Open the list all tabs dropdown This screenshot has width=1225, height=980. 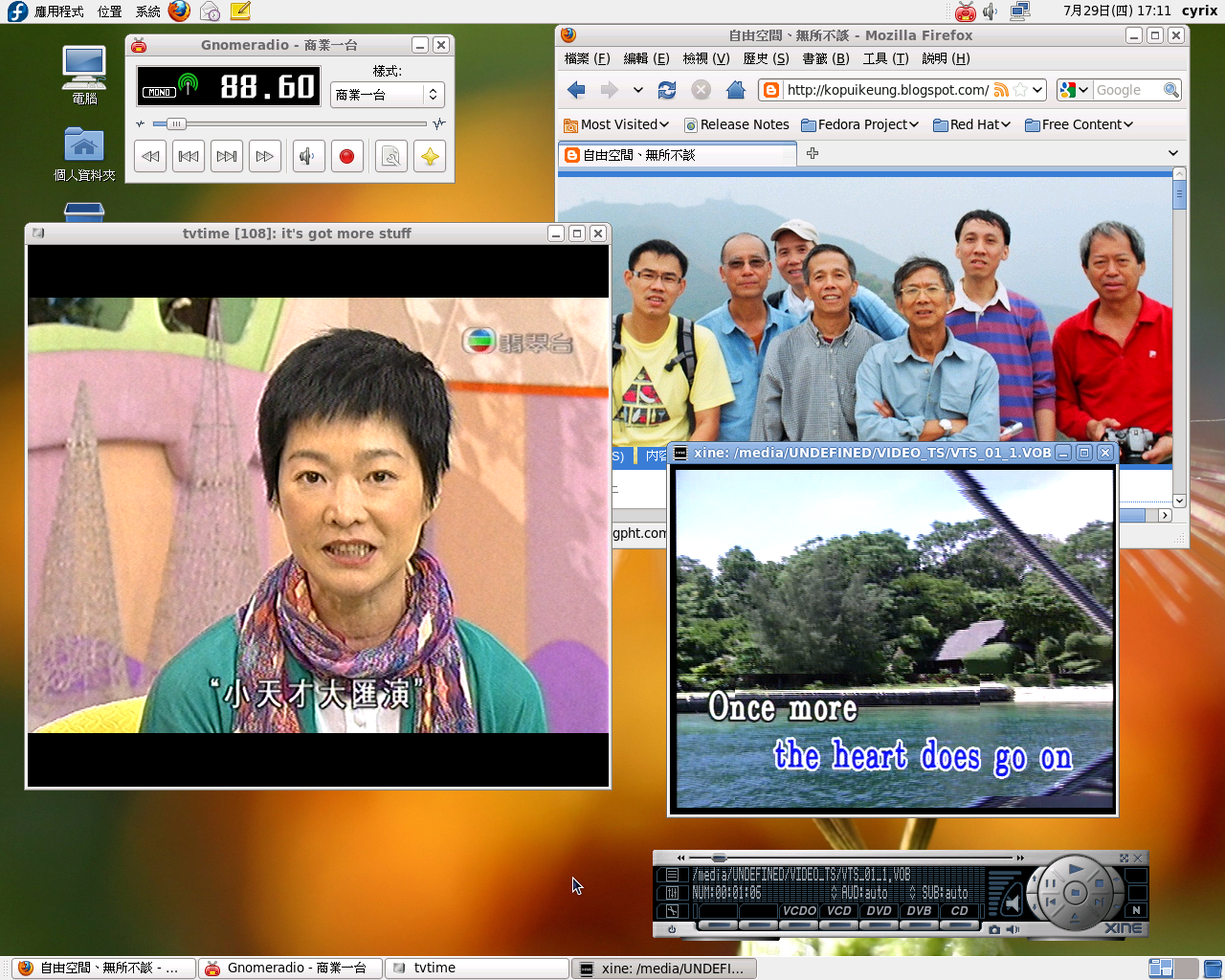(x=1173, y=153)
